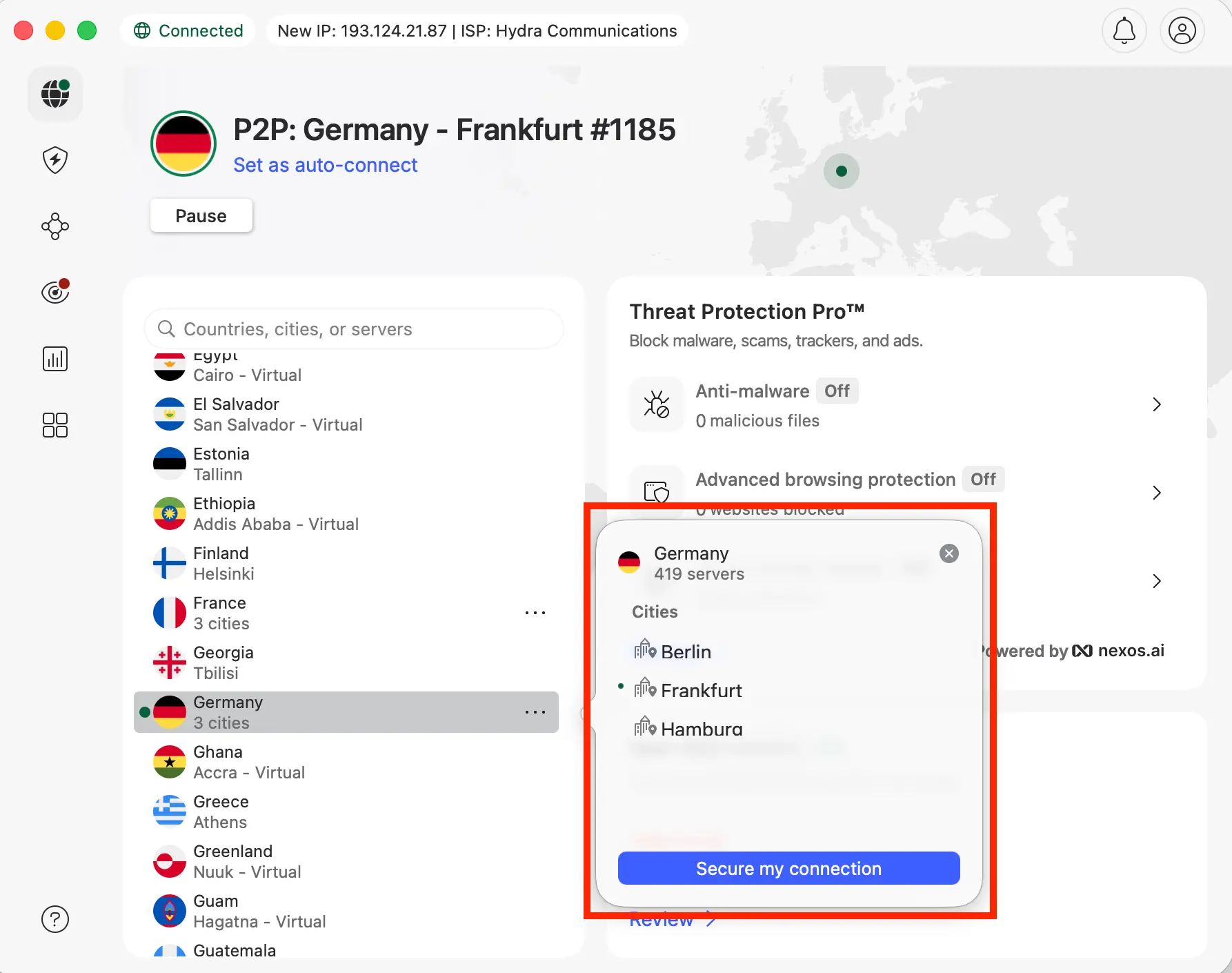Open France server options menu
Viewport: 1232px width, 973px height.
(x=535, y=612)
